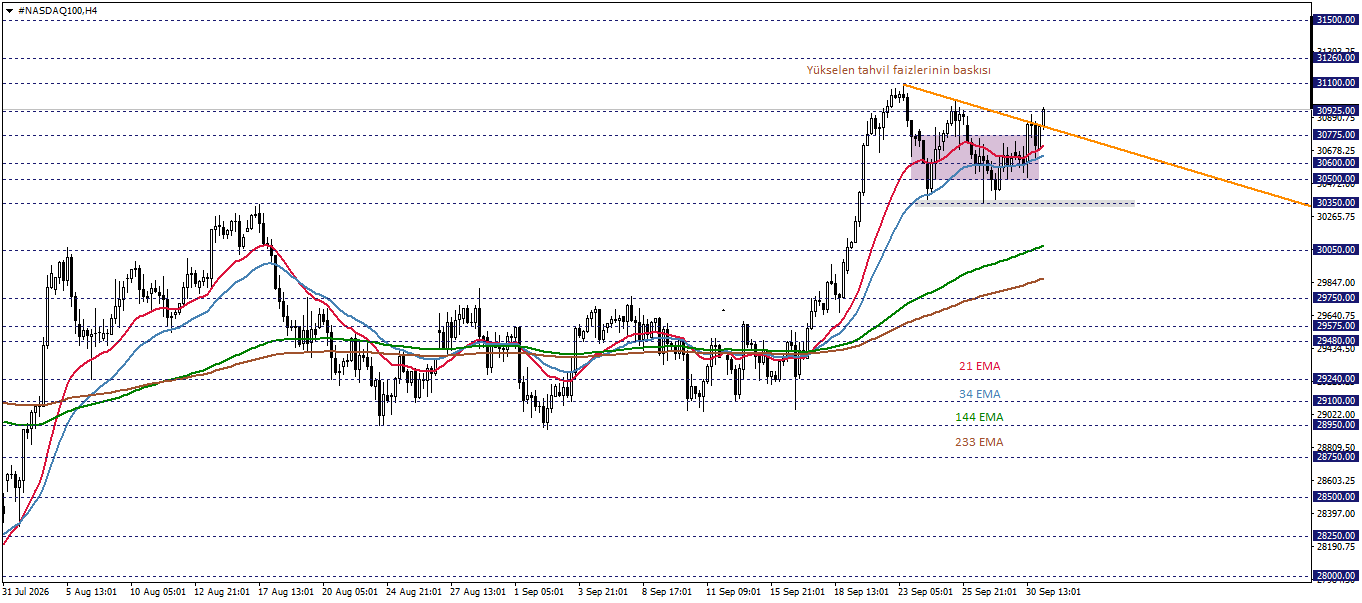Click the 29100.00 price level label
Image resolution: width=1362 pixels, height=603 pixels.
tap(1337, 400)
